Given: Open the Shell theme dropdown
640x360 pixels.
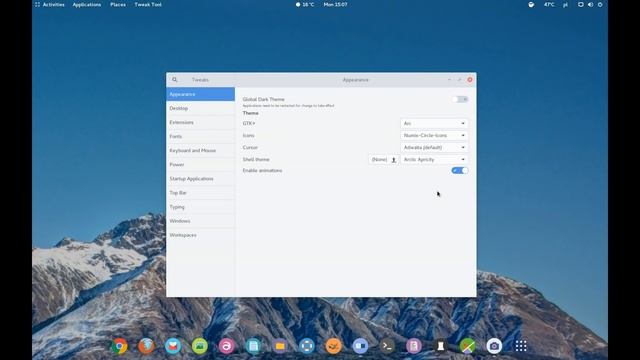Looking at the screenshot, I should [x=434, y=160].
